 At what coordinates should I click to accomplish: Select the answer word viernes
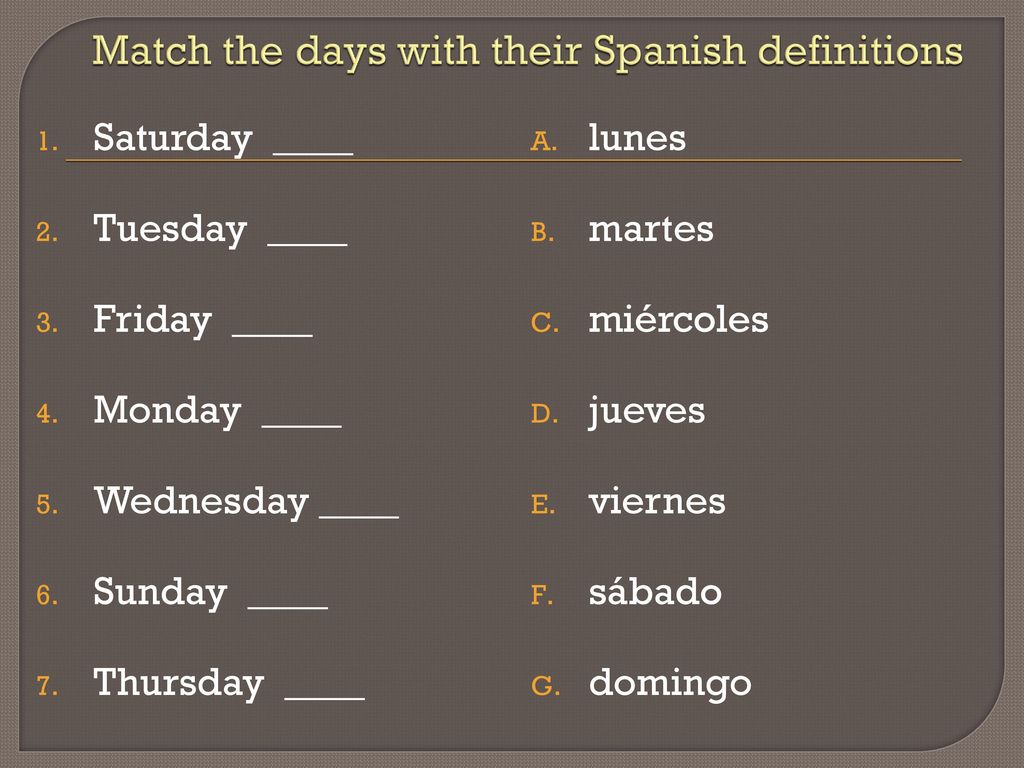656,502
